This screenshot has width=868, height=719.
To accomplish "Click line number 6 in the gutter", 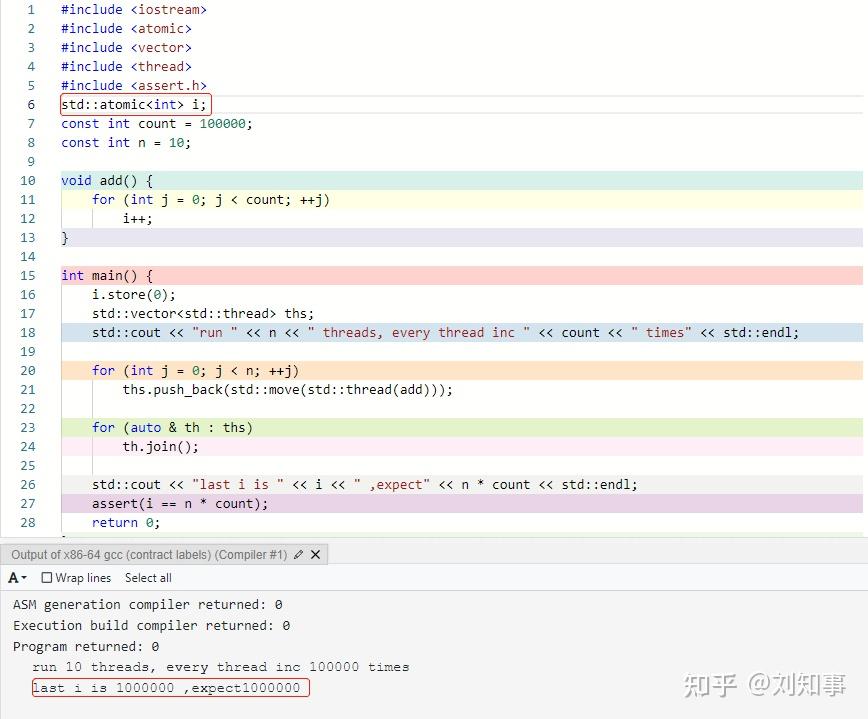I will click(30, 104).
